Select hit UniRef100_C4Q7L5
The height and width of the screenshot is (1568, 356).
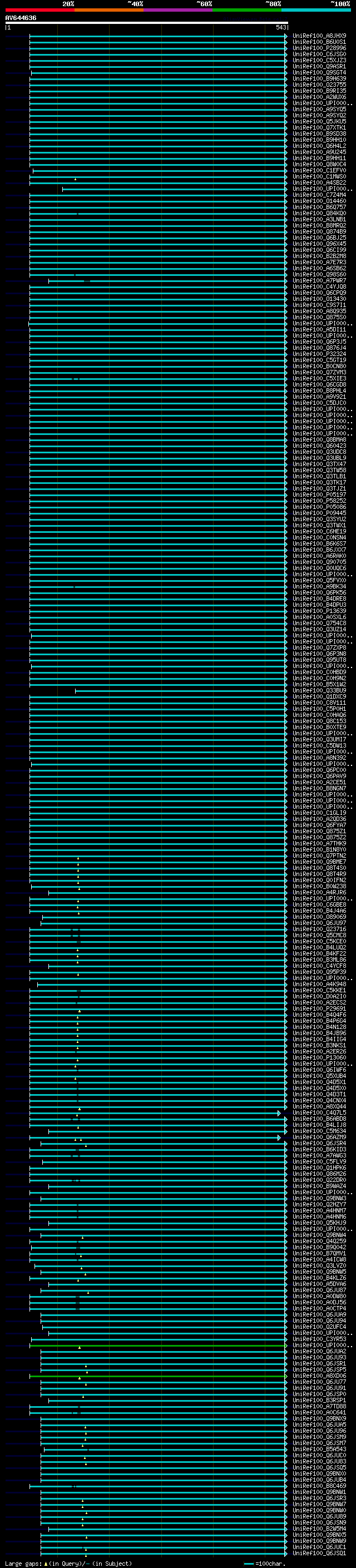(319, 1112)
